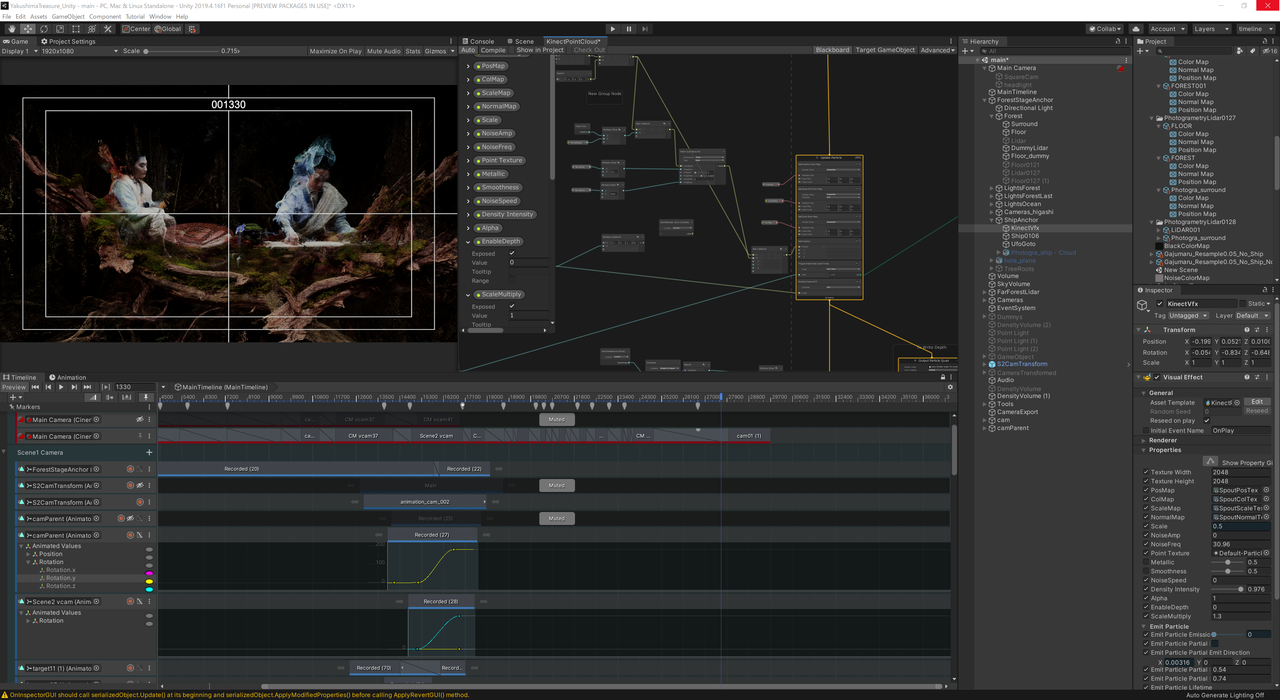Expand the PosMap property in the Blackboard
Image resolution: width=1280 pixels, height=700 pixels.
pyautogui.click(x=468, y=66)
